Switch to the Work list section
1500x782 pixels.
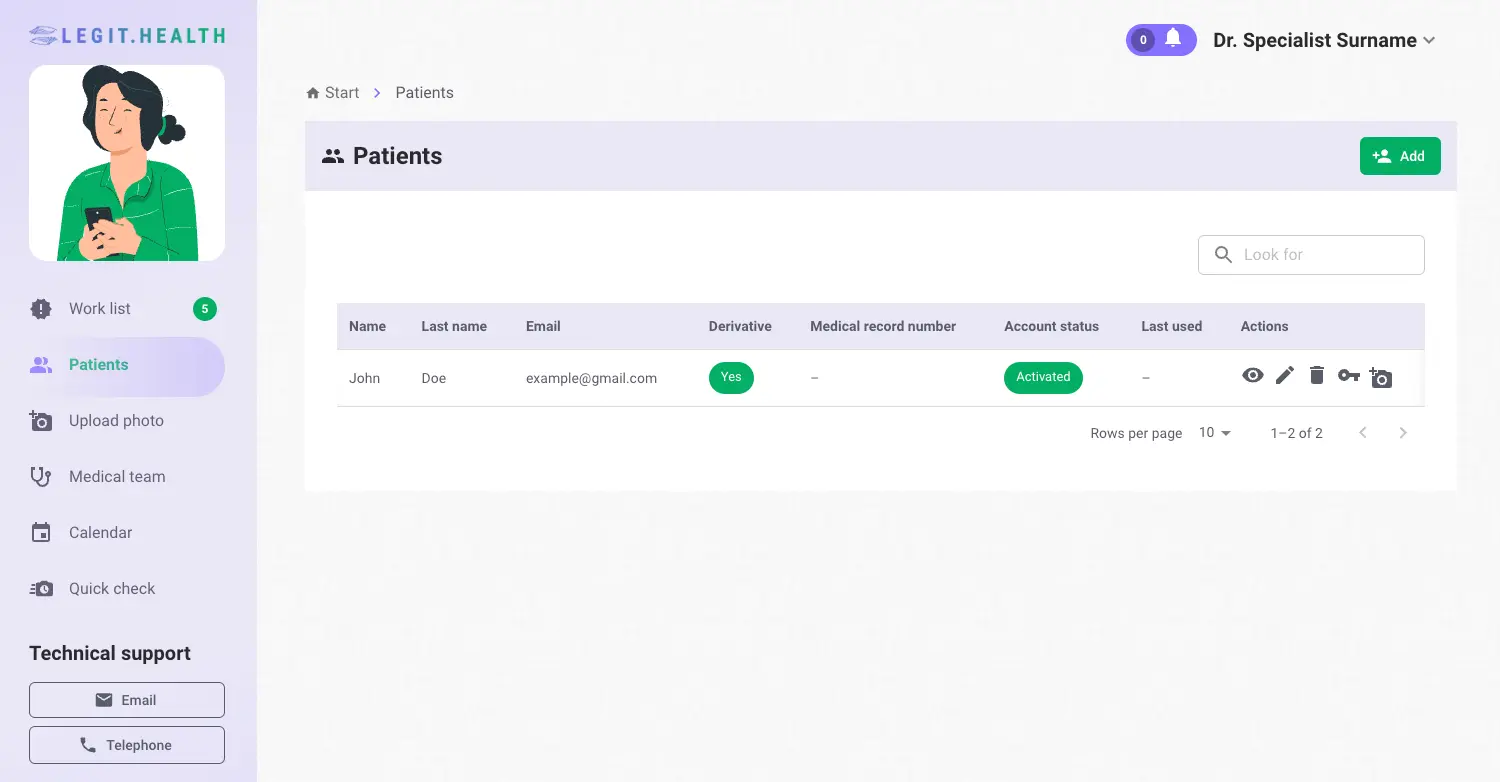point(98,308)
